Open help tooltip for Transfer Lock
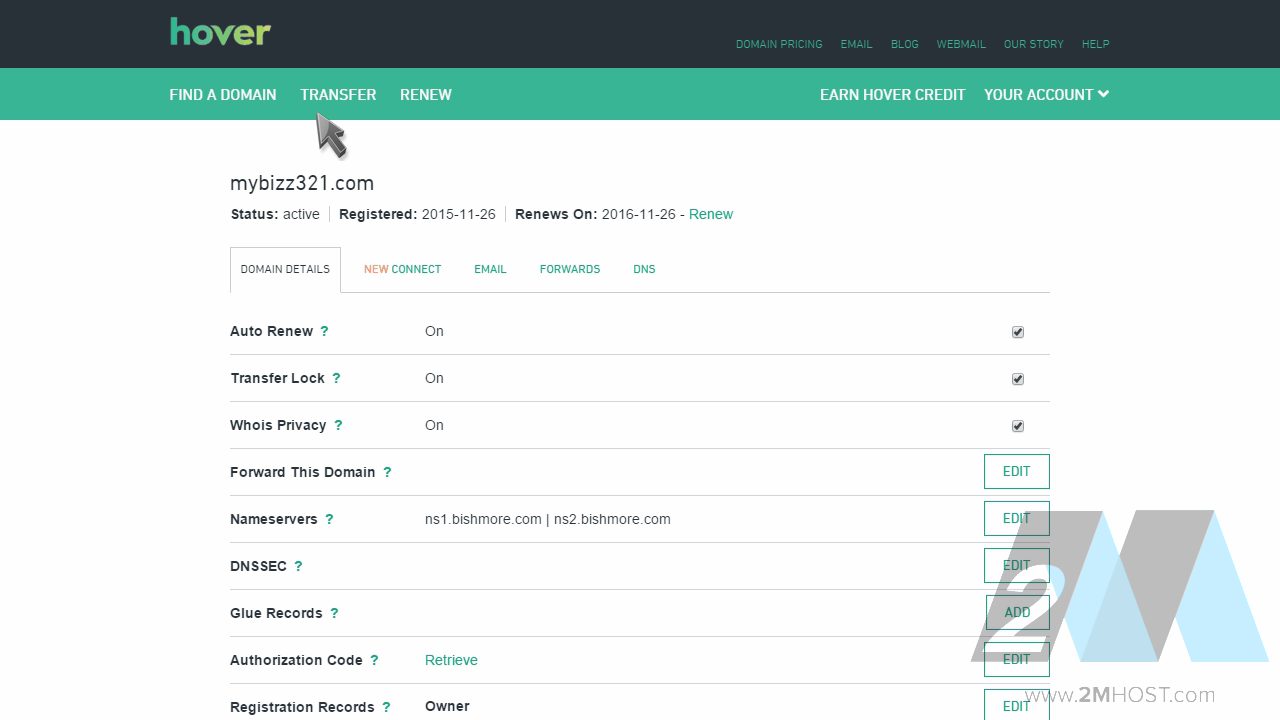Viewport: 1280px width, 720px height. 336,378
